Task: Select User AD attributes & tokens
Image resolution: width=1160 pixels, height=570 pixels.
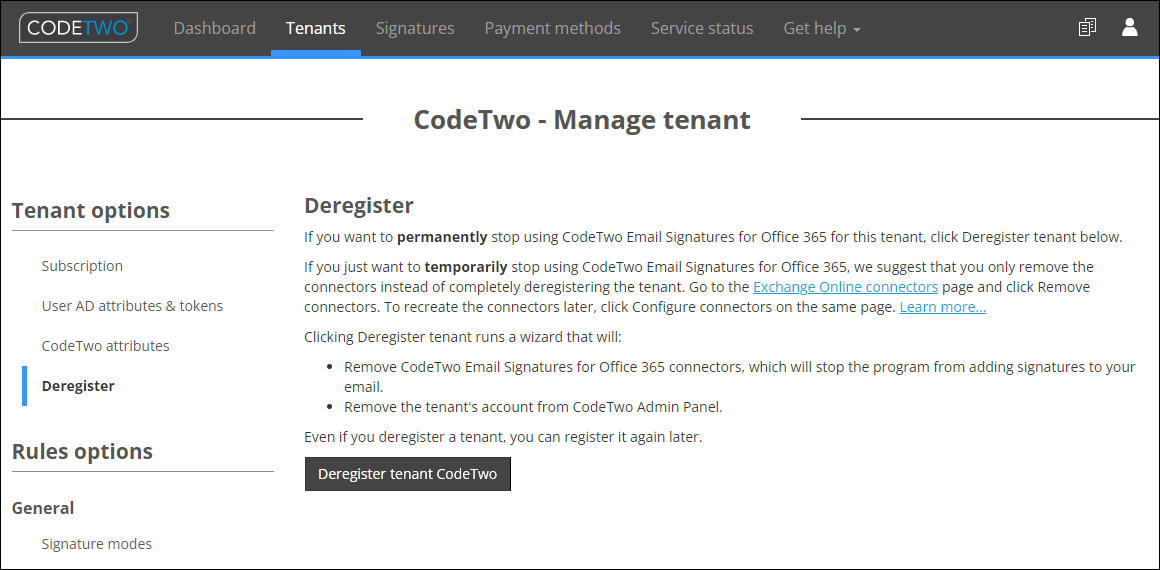Action: coord(132,306)
